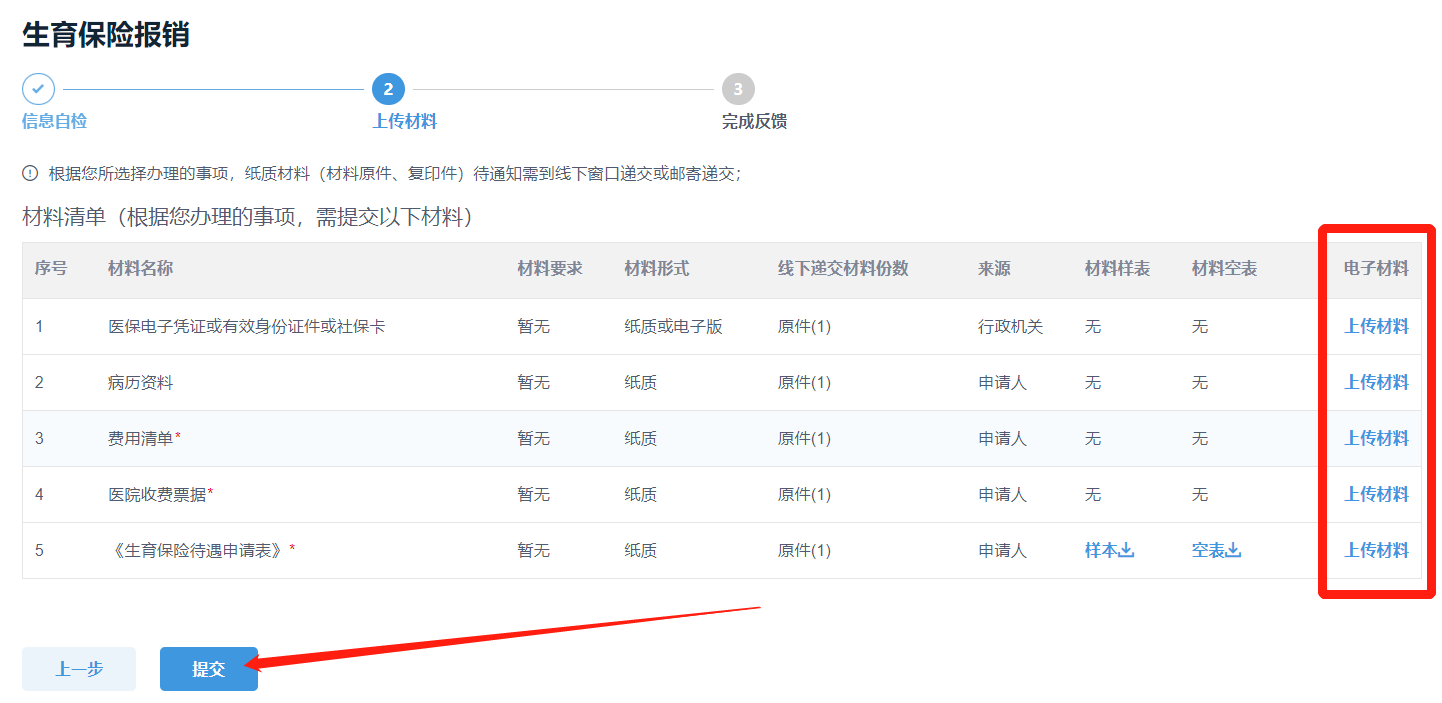The image size is (1442, 703).
Task: Click the step 2 circle icon
Action: [388, 89]
